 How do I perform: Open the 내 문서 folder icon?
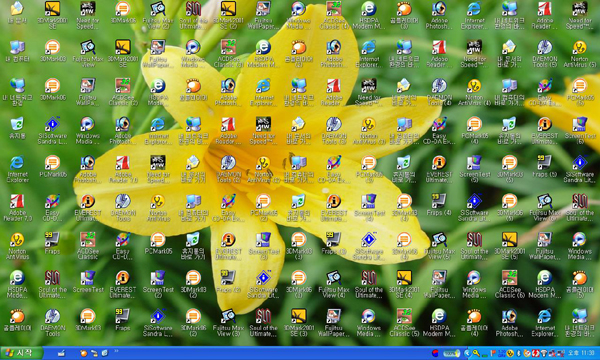pos(17,13)
